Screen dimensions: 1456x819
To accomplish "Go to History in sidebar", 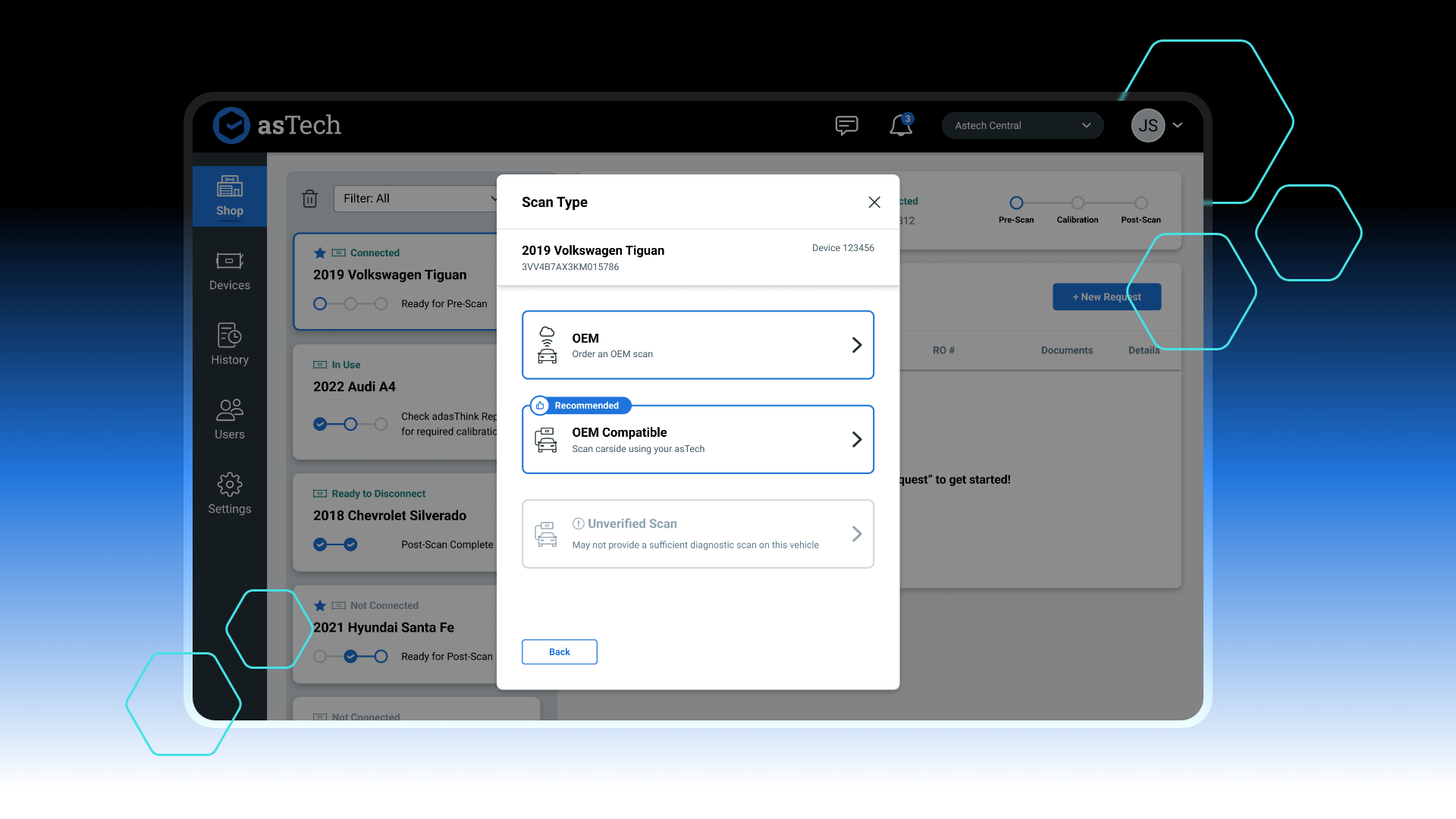I will 230,345.
